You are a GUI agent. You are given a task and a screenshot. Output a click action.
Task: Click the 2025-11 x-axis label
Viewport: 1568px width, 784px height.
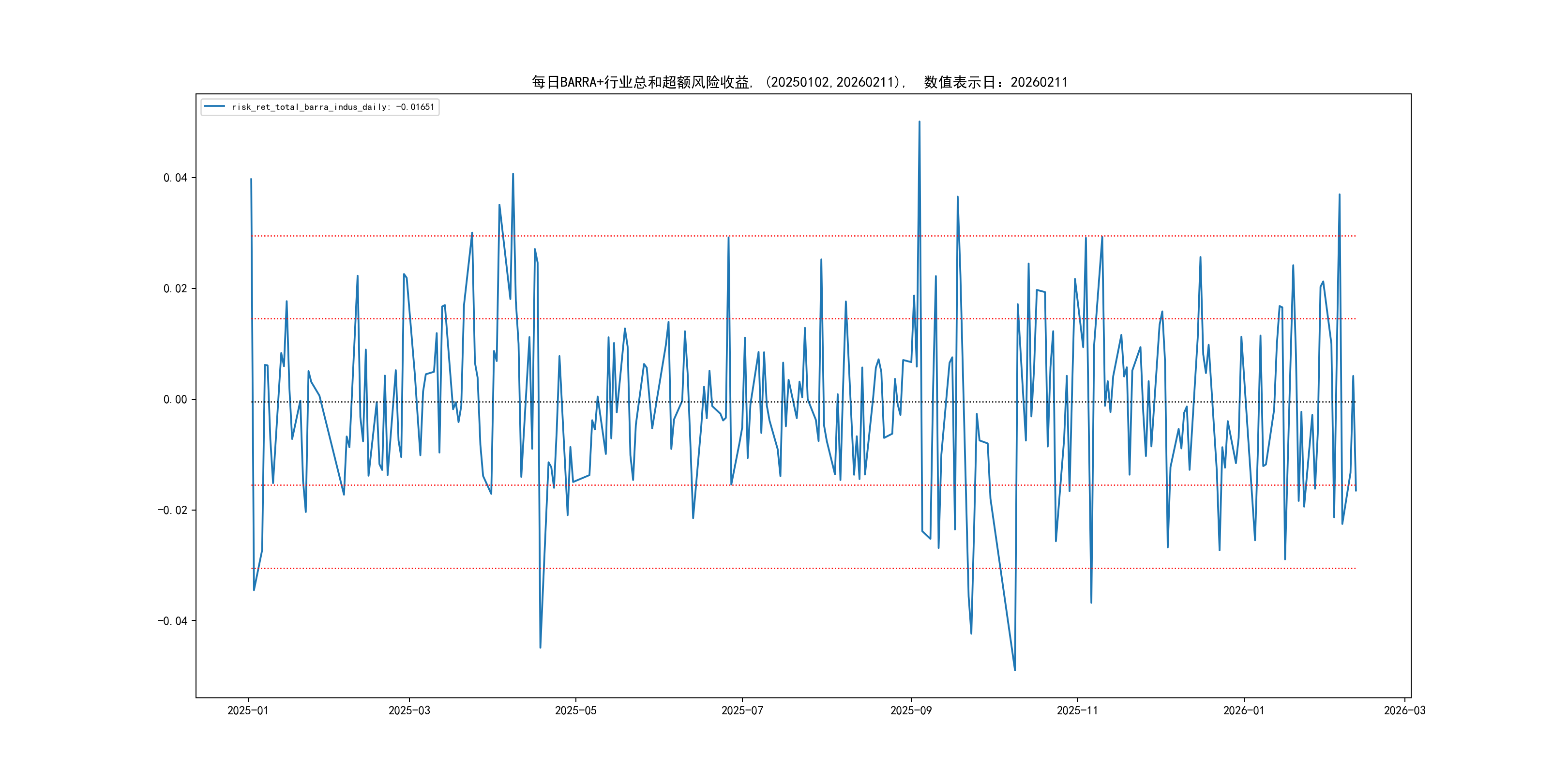click(1077, 710)
